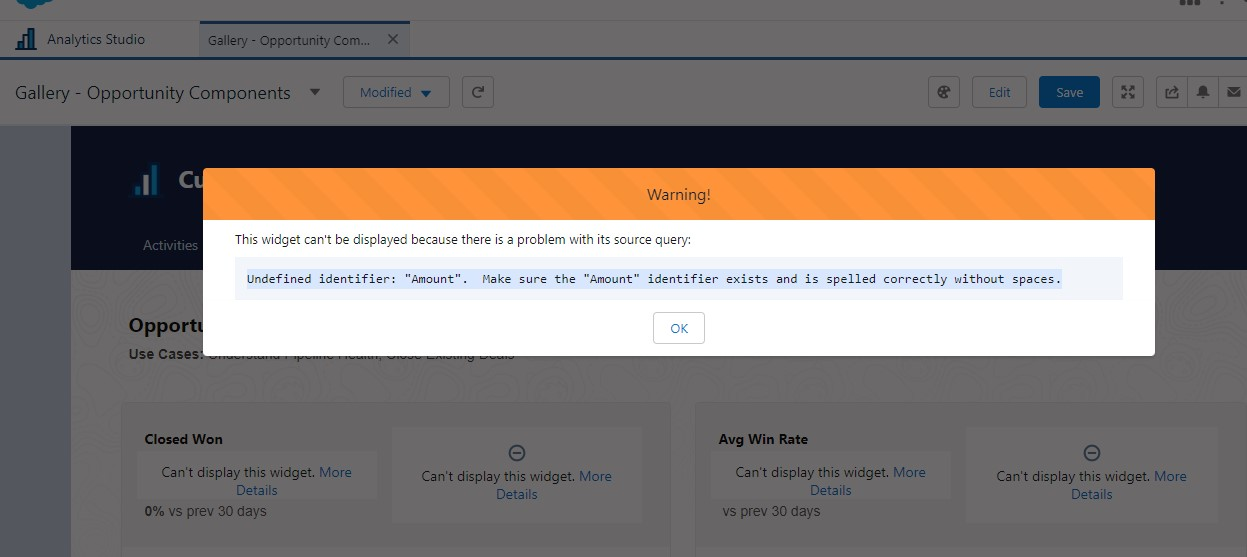Image resolution: width=1247 pixels, height=557 pixels.
Task: Click the Closed Won widget title
Action: (183, 439)
